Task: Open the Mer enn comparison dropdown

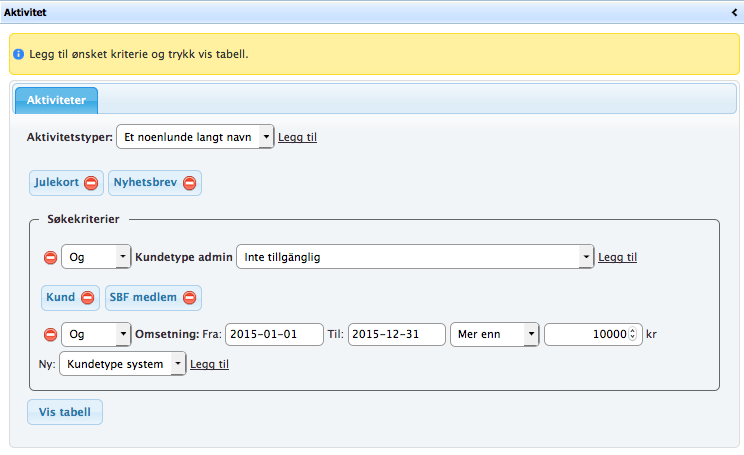Action: pyautogui.click(x=495, y=334)
